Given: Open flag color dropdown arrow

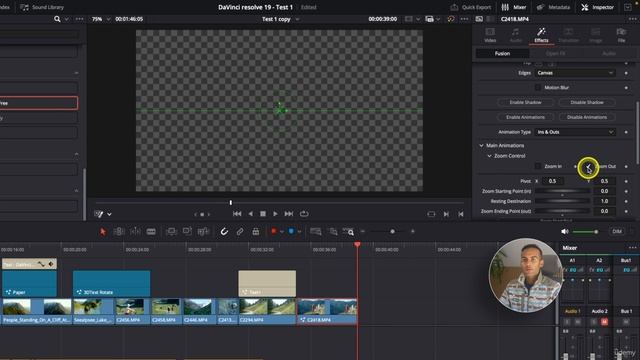Looking at the screenshot, I should pyautogui.click(x=282, y=231).
